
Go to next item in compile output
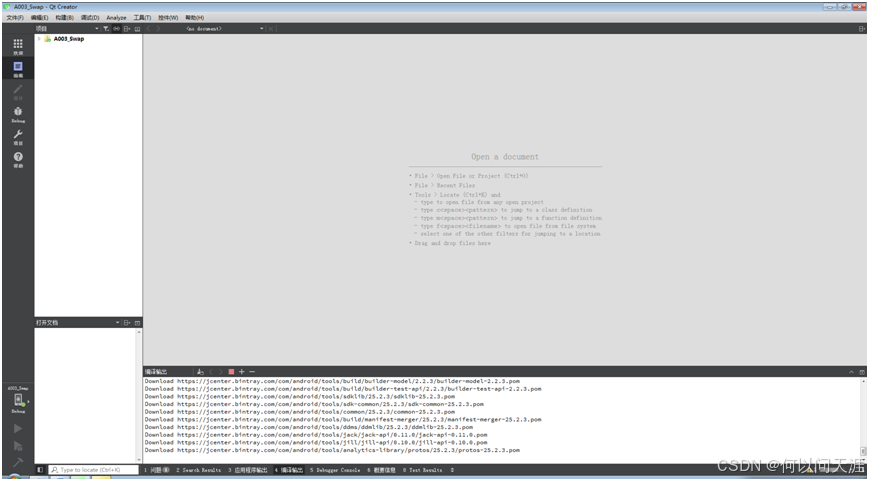point(221,371)
